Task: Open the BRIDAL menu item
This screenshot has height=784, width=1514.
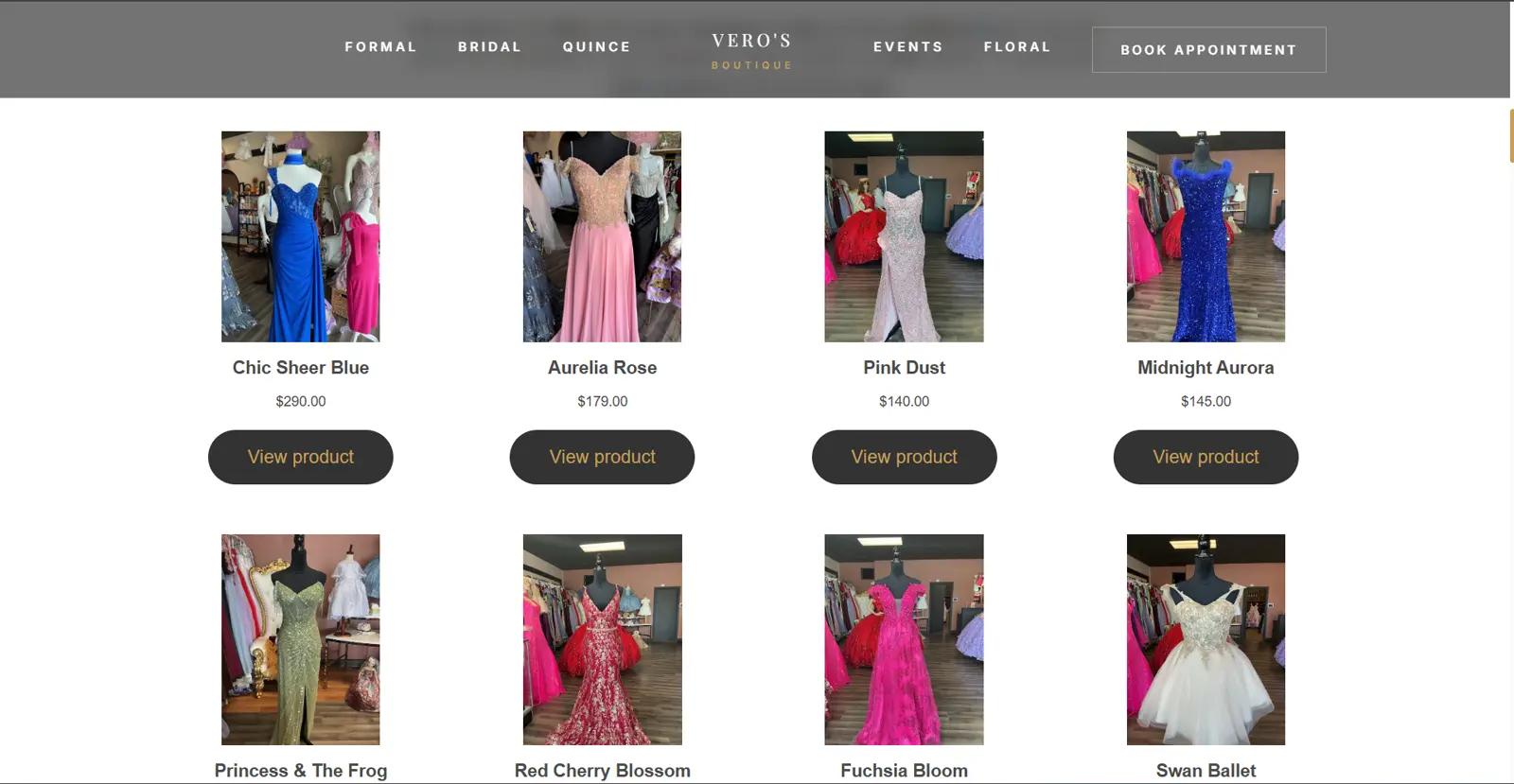Action: tap(489, 46)
